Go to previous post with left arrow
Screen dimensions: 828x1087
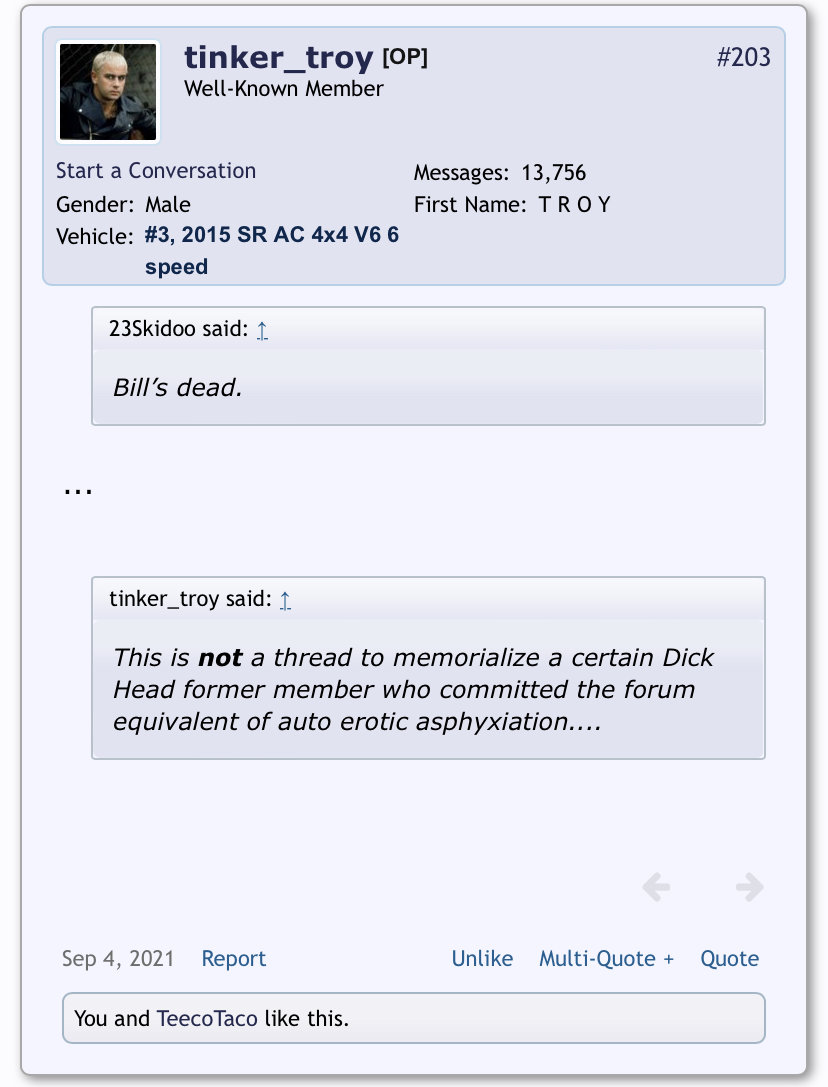pos(656,887)
